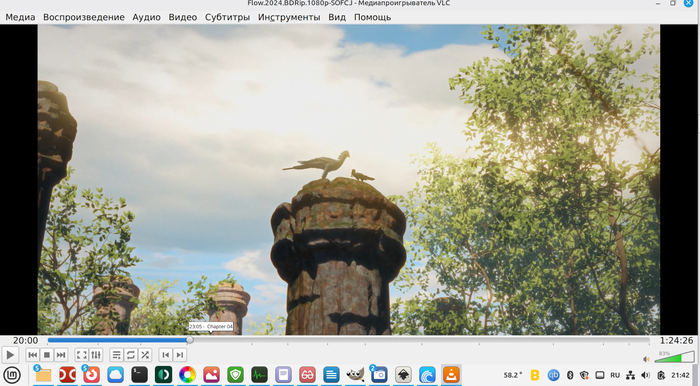Open the red circular-arrow app in taskbar
The height and width of the screenshot is (386, 700).
pos(91,375)
